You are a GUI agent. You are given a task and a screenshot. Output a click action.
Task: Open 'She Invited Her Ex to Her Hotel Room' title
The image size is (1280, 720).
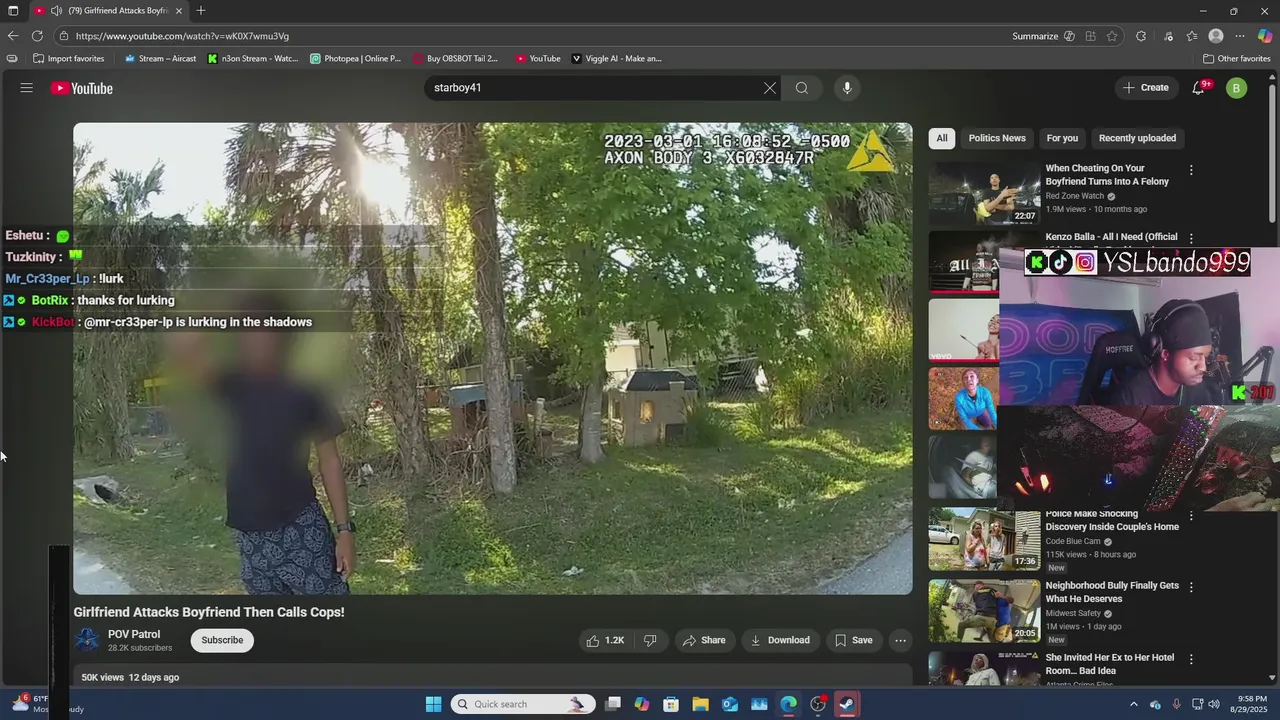(x=1110, y=664)
